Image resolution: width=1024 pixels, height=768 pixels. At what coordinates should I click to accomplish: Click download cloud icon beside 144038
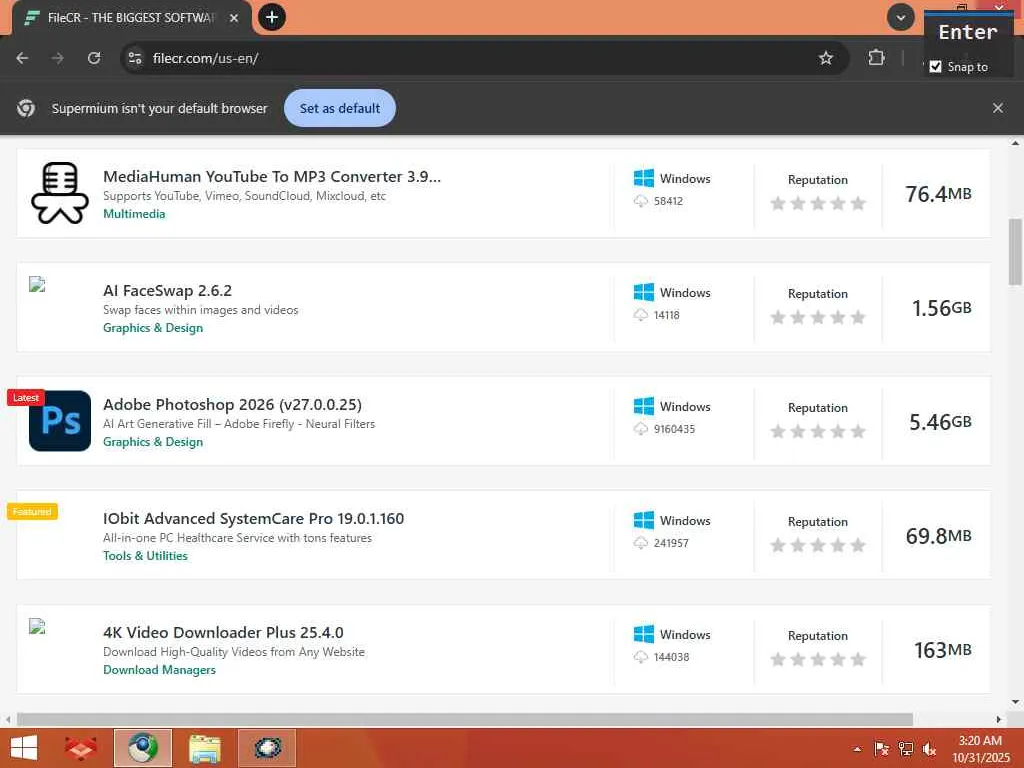pyautogui.click(x=641, y=657)
